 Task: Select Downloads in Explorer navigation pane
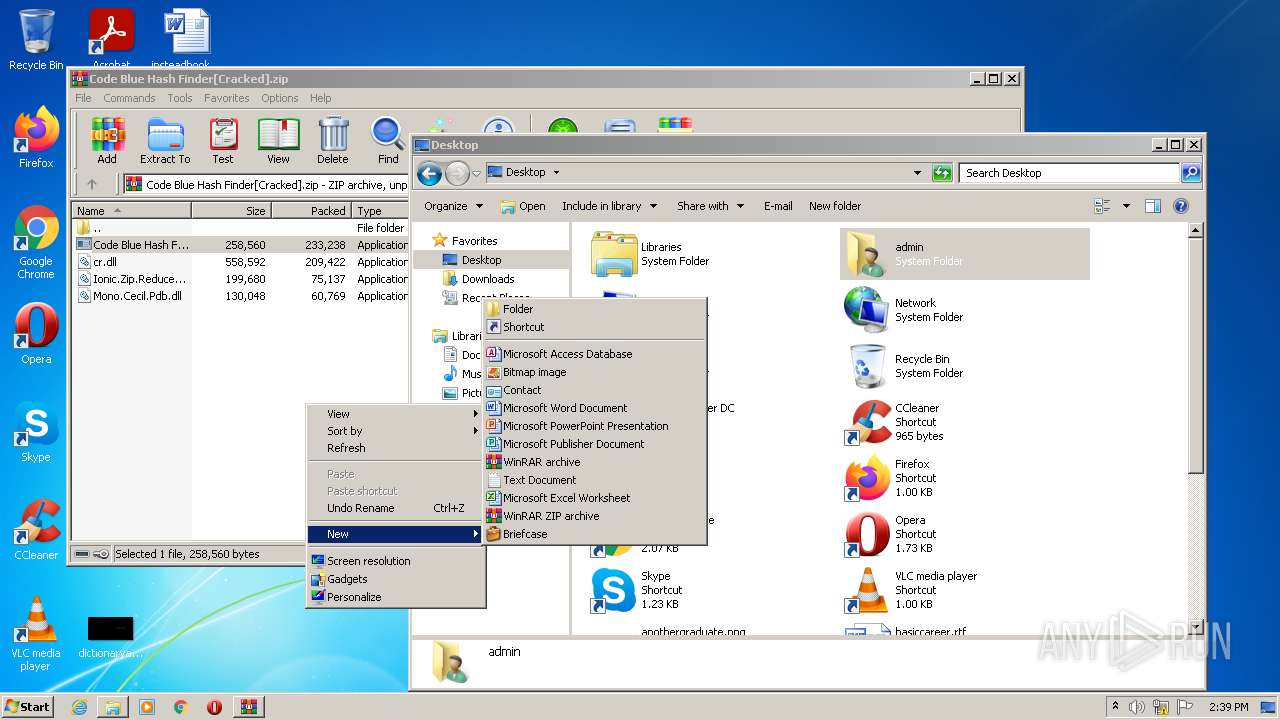(488, 279)
